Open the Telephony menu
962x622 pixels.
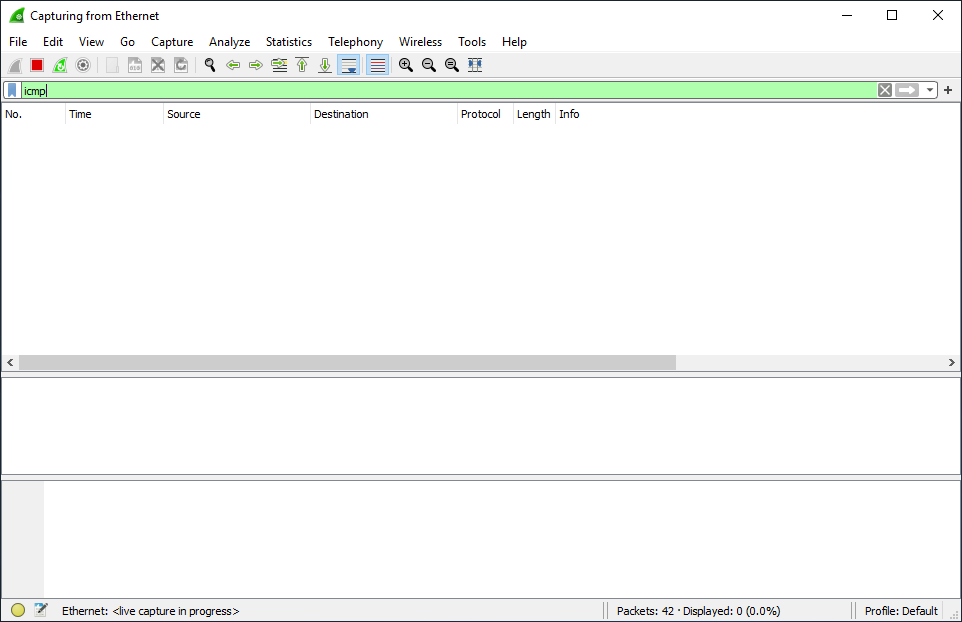(356, 42)
